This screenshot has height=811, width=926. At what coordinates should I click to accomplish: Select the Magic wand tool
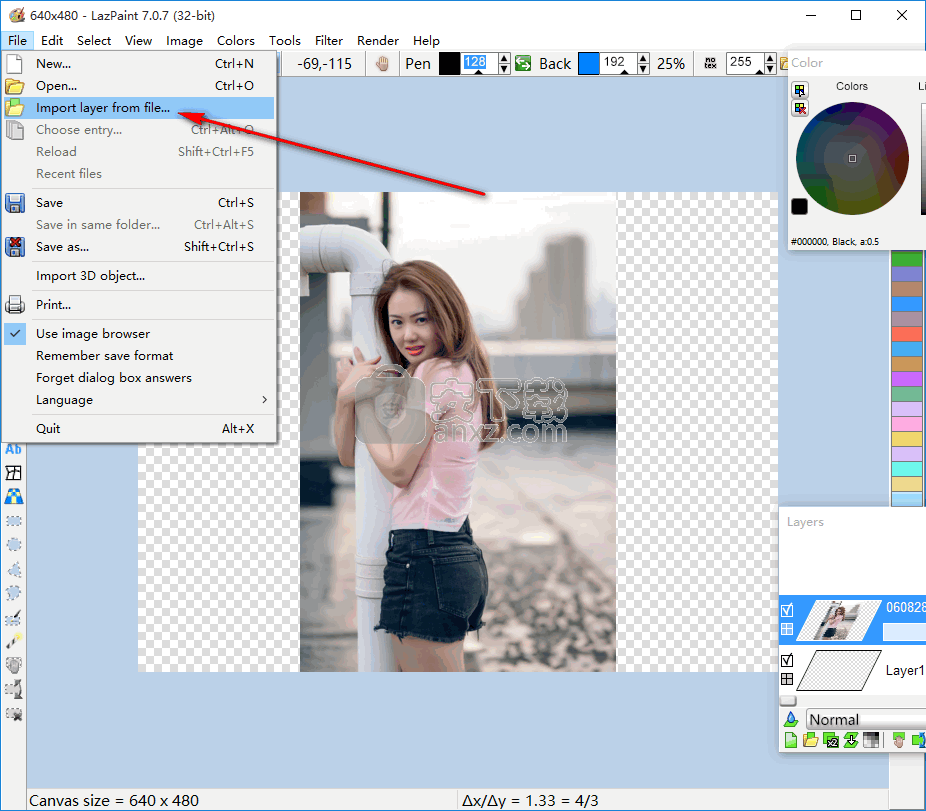tap(14, 641)
